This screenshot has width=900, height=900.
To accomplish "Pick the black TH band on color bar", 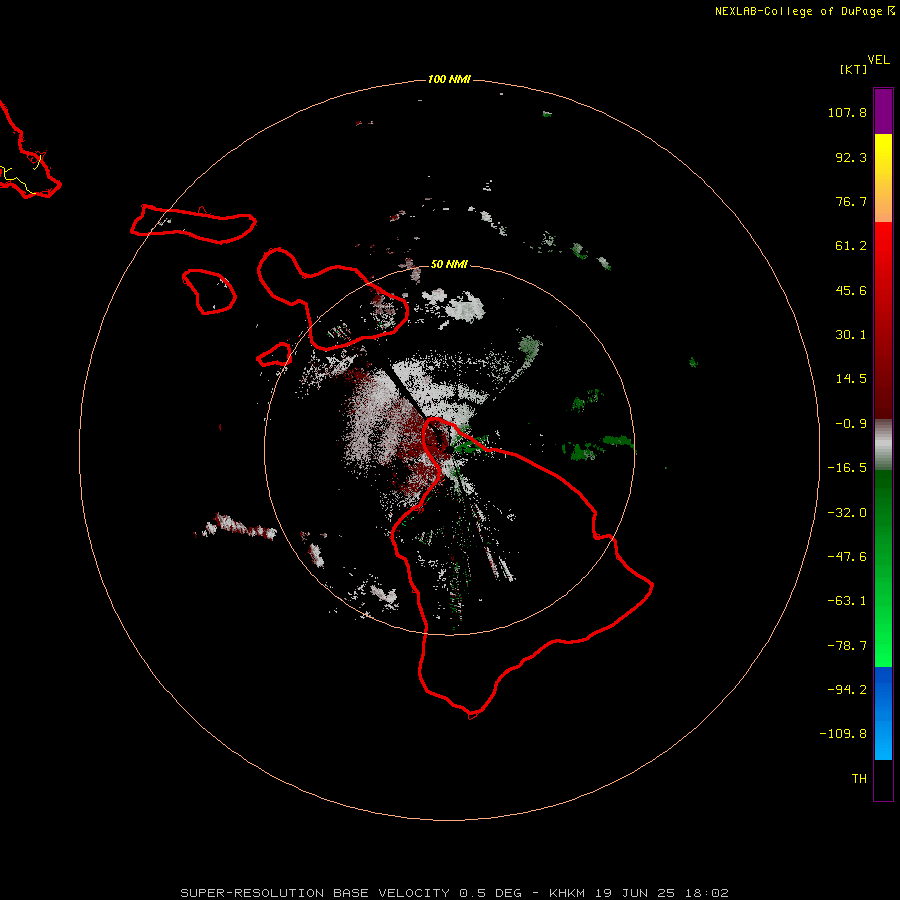I will [883, 779].
